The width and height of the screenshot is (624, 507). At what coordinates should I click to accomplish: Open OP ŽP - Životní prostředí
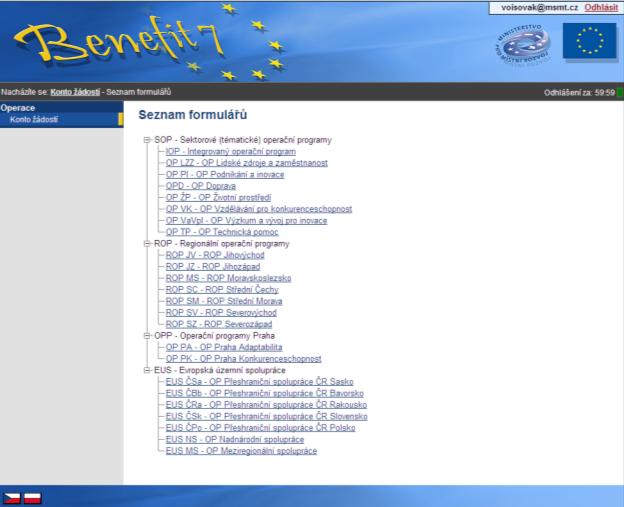click(218, 197)
